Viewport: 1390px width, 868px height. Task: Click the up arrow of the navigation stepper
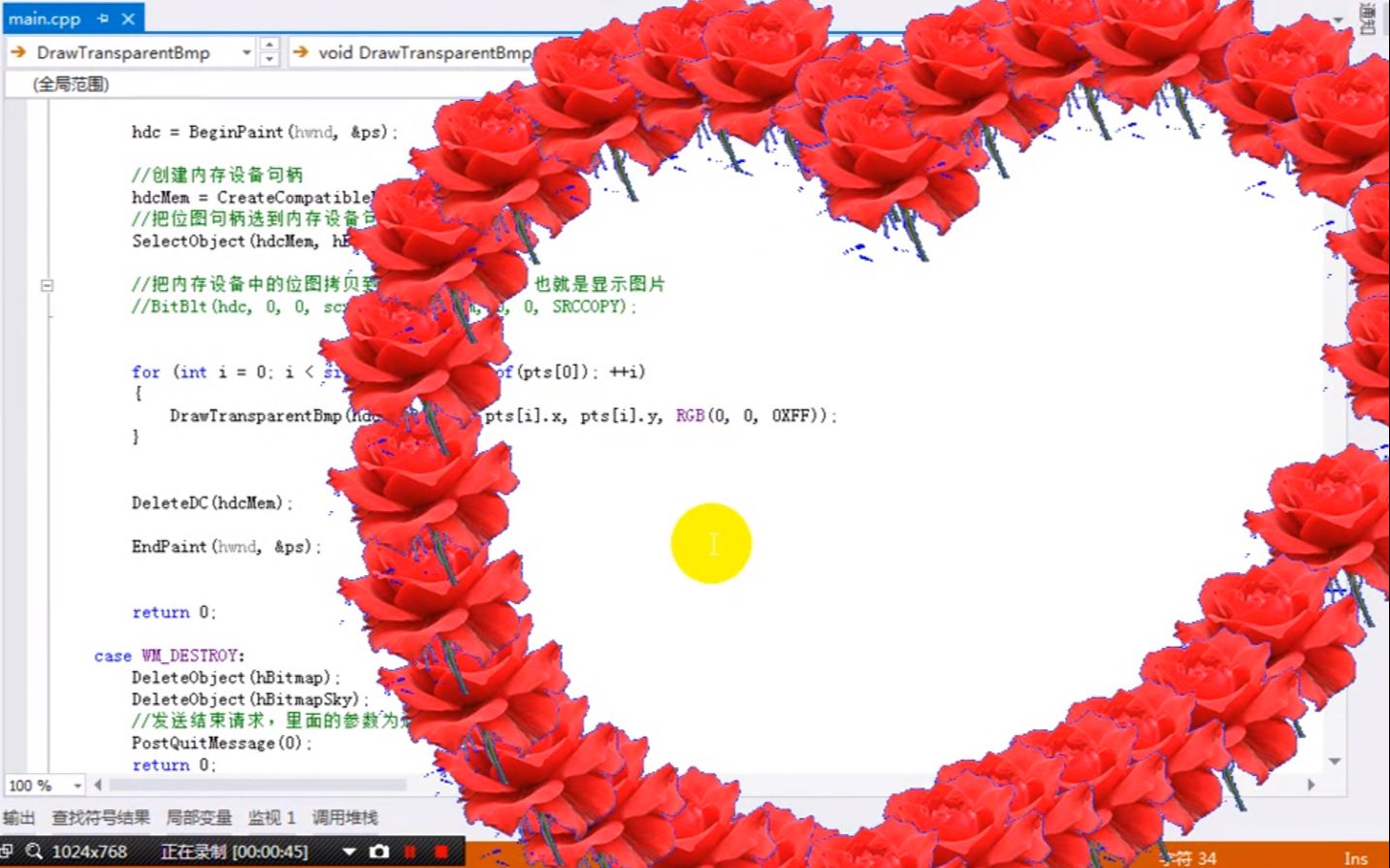pos(270,45)
